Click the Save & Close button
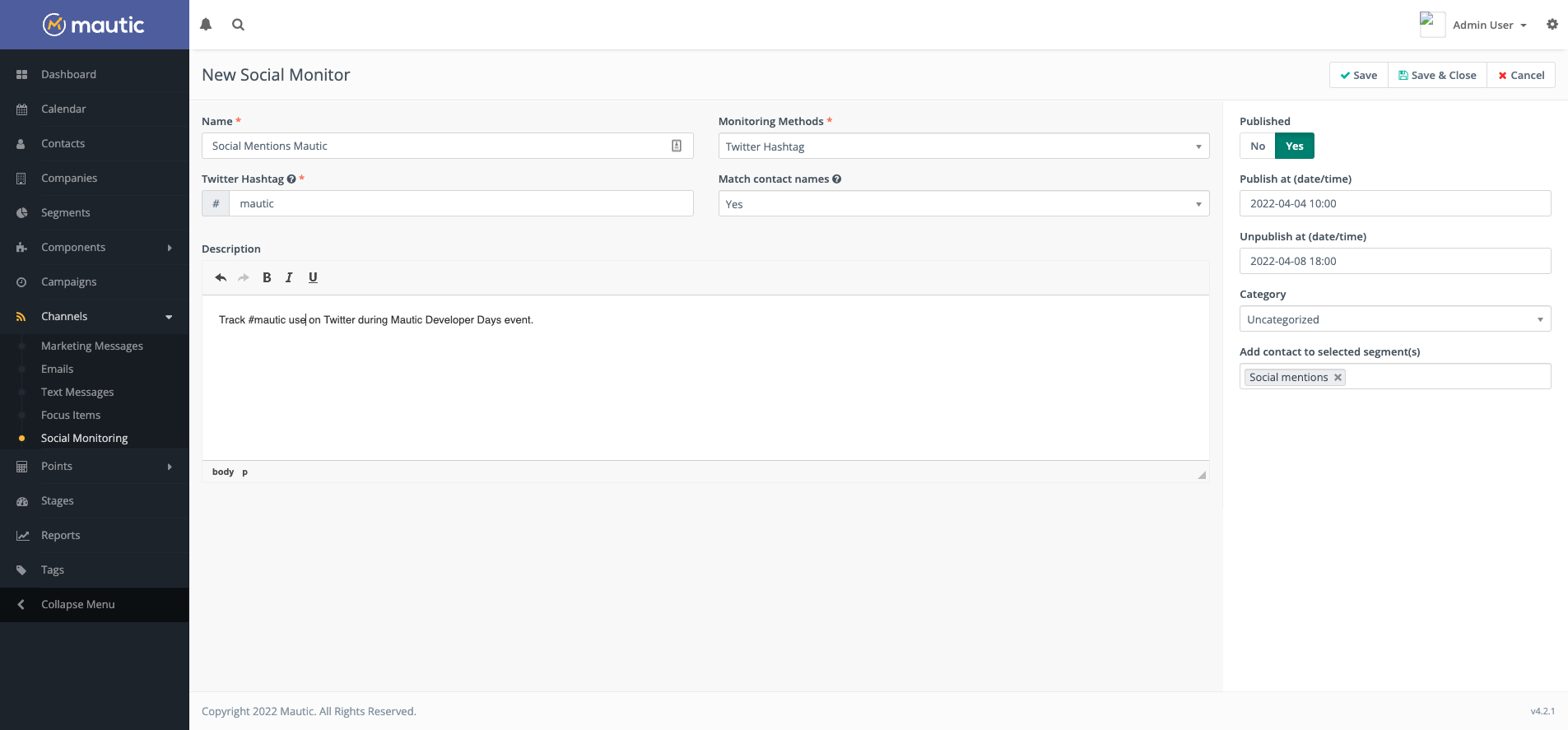Viewport: 1568px width, 730px height. tap(1437, 75)
